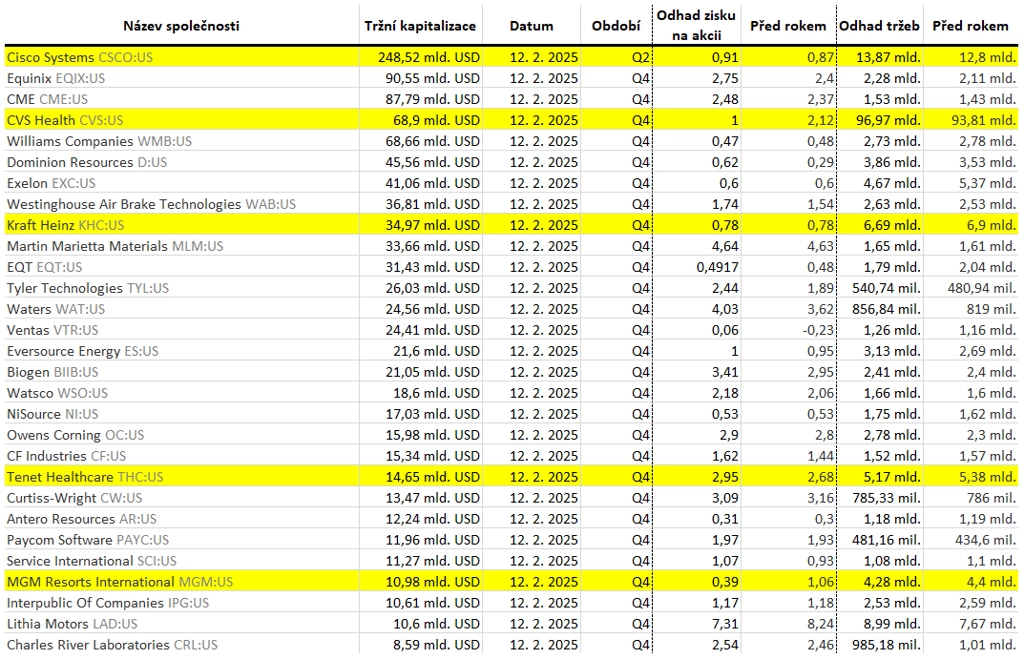Click prior-year revenue 434,6 mil. for Paycom
The width and height of the screenshot is (1024, 659).
[985, 540]
